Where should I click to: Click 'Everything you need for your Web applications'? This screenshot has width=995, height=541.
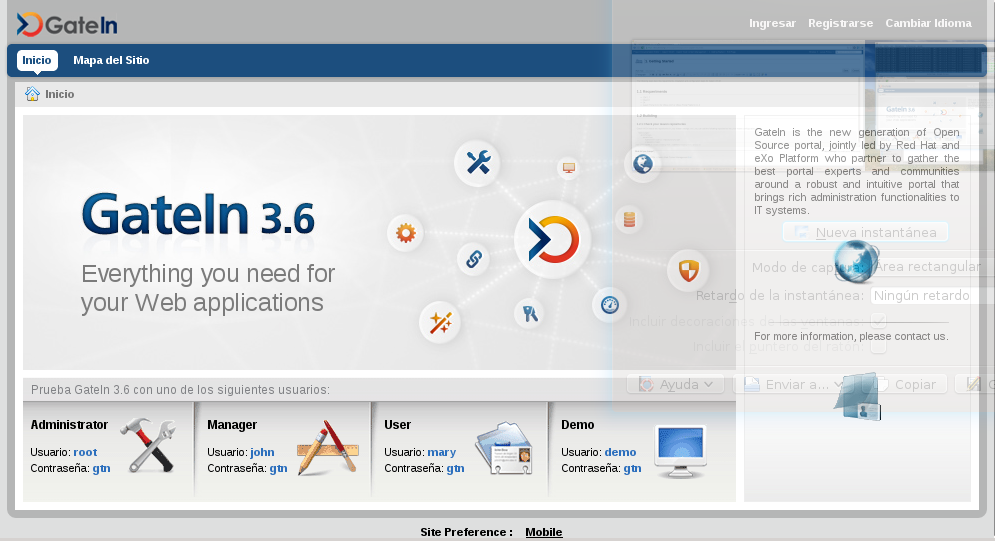[208, 288]
